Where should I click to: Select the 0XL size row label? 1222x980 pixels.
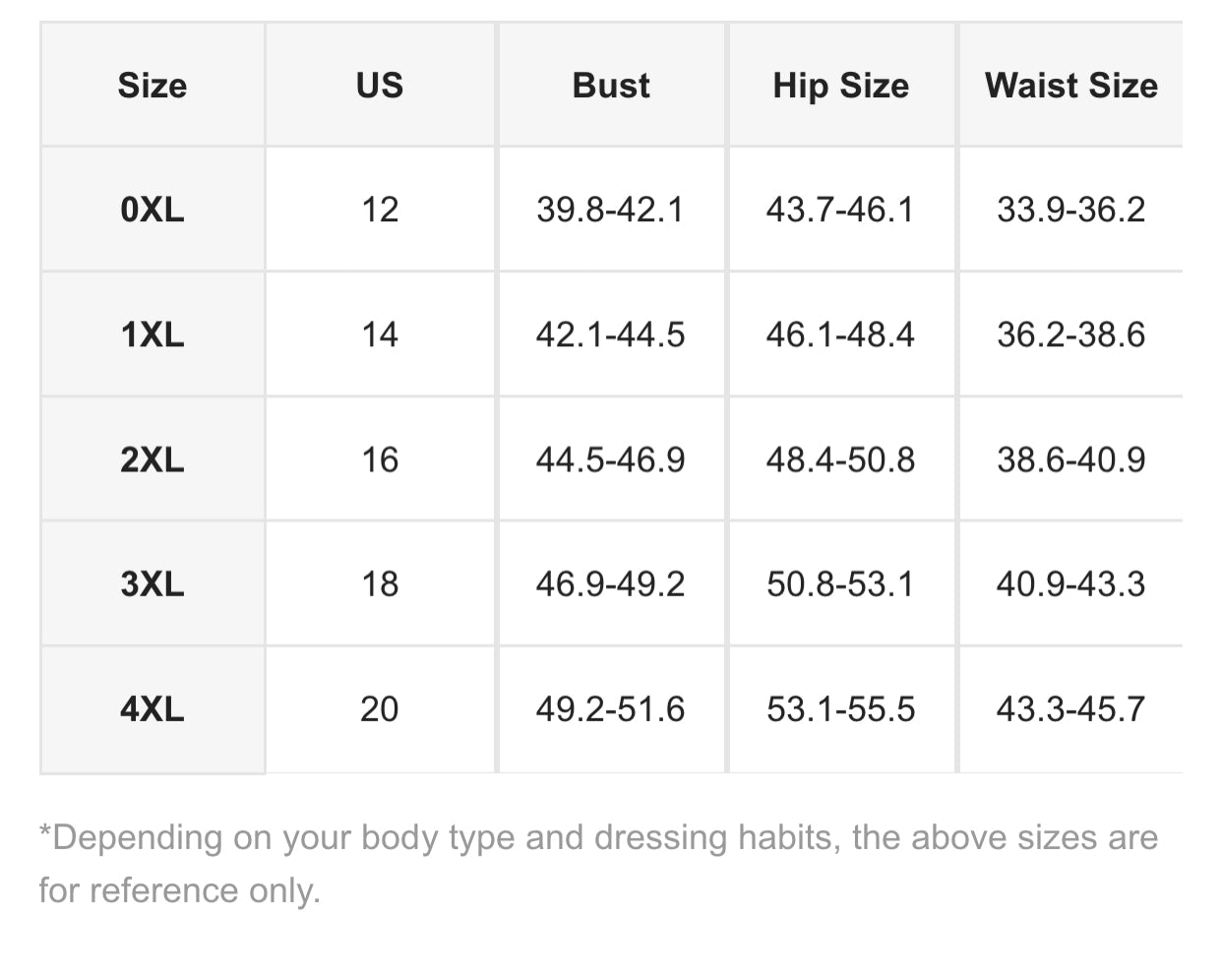[153, 210]
